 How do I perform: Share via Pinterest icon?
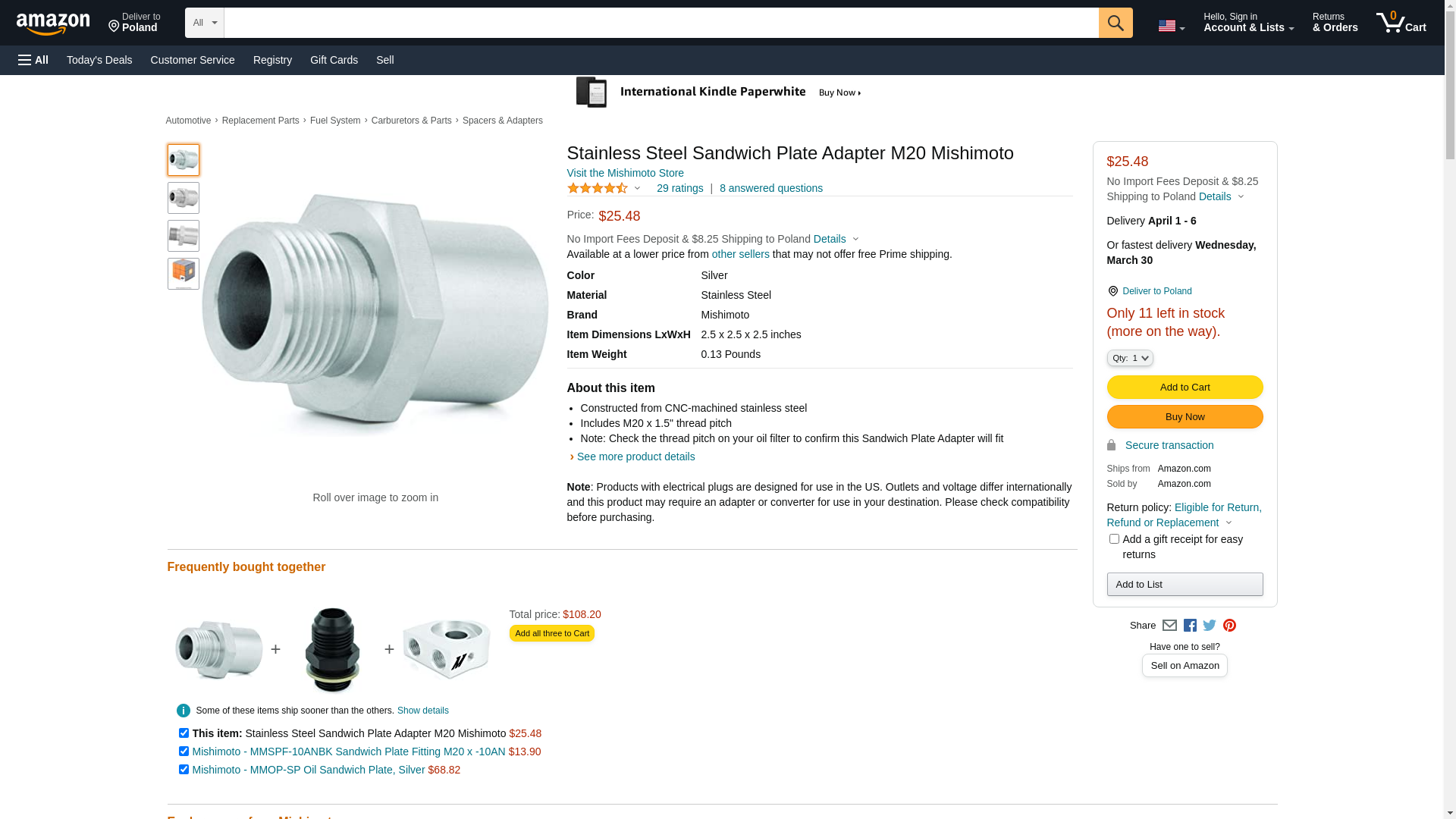click(x=1229, y=626)
